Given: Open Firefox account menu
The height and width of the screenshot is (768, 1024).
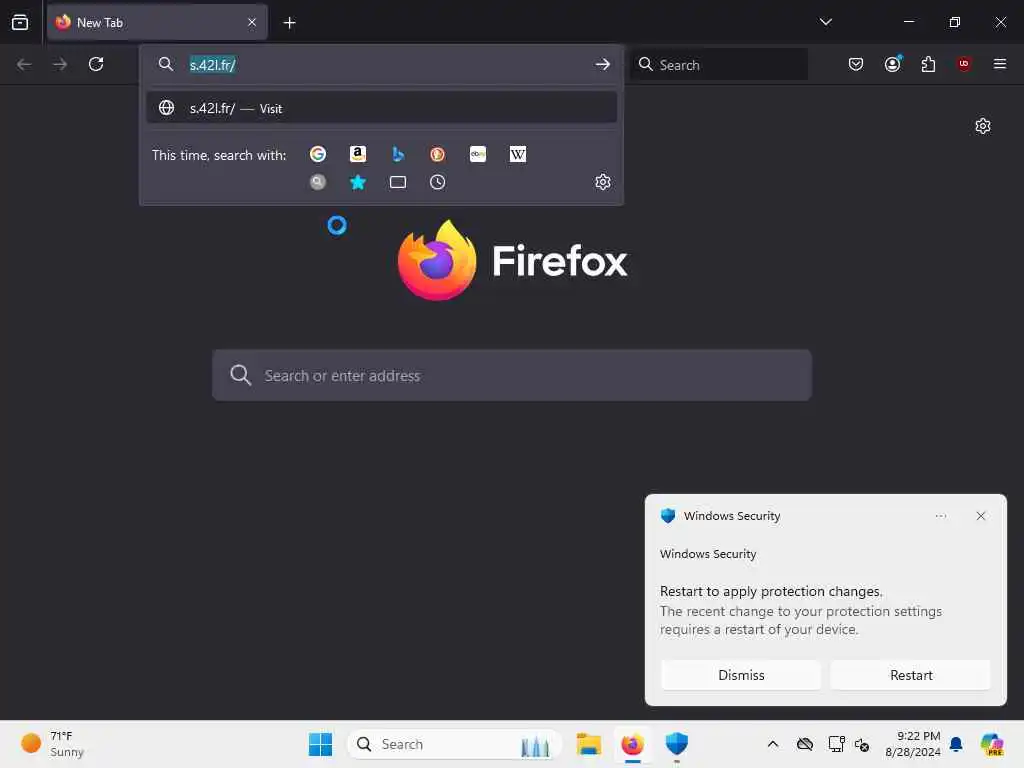Looking at the screenshot, I should (x=892, y=64).
